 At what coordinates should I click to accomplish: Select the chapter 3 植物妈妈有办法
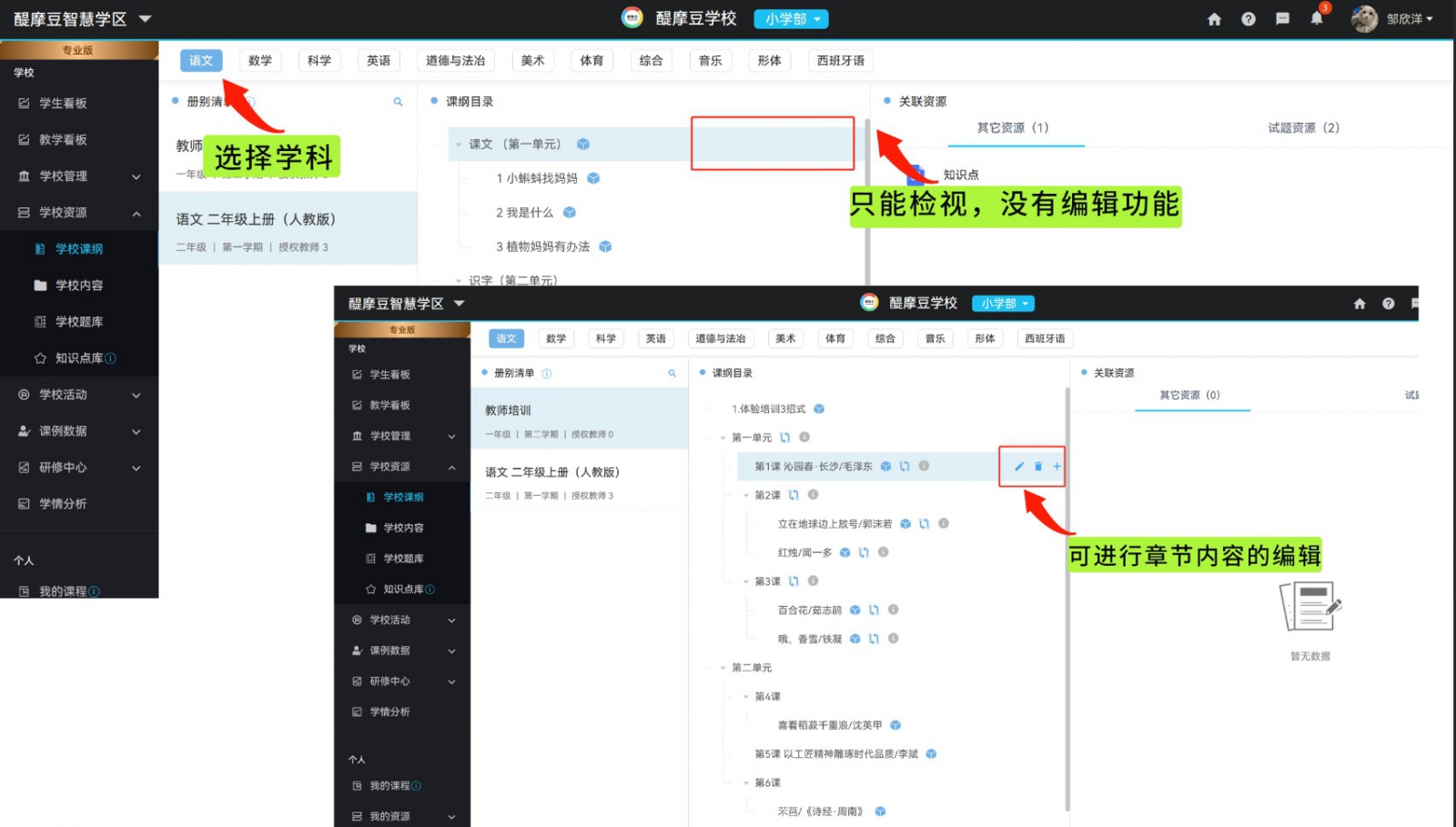(x=542, y=247)
